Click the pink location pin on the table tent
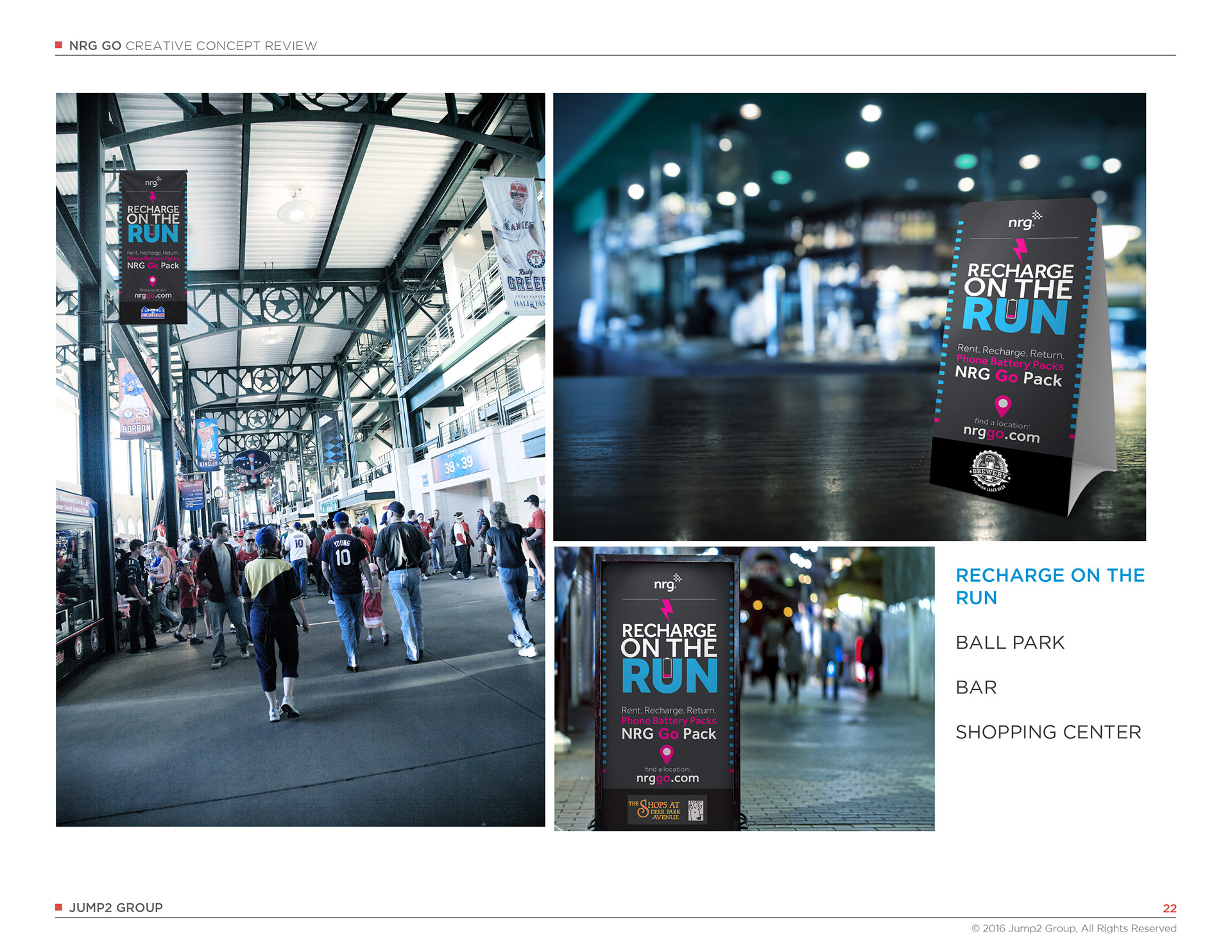Screen dimensions: 1232x952 [x=1002, y=406]
